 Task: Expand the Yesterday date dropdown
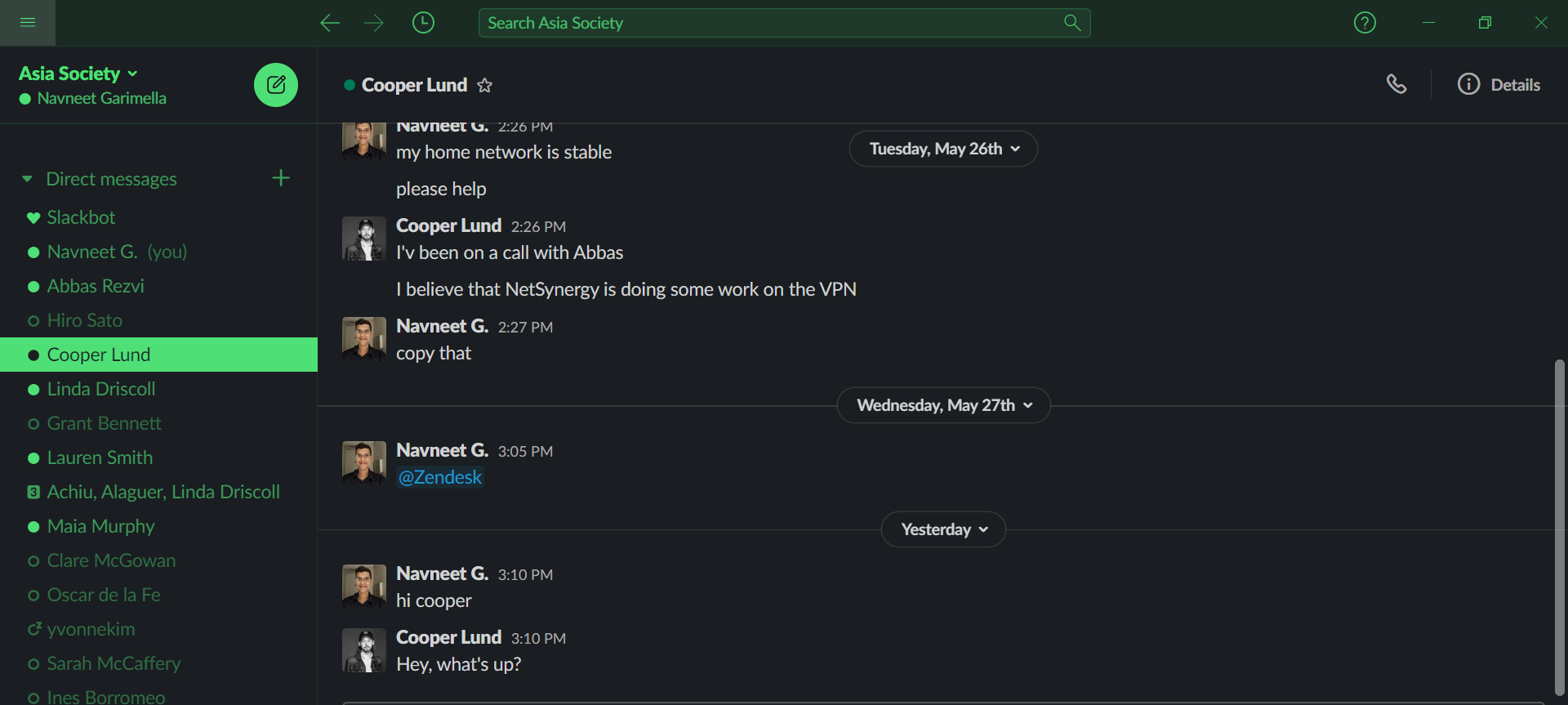pos(943,529)
